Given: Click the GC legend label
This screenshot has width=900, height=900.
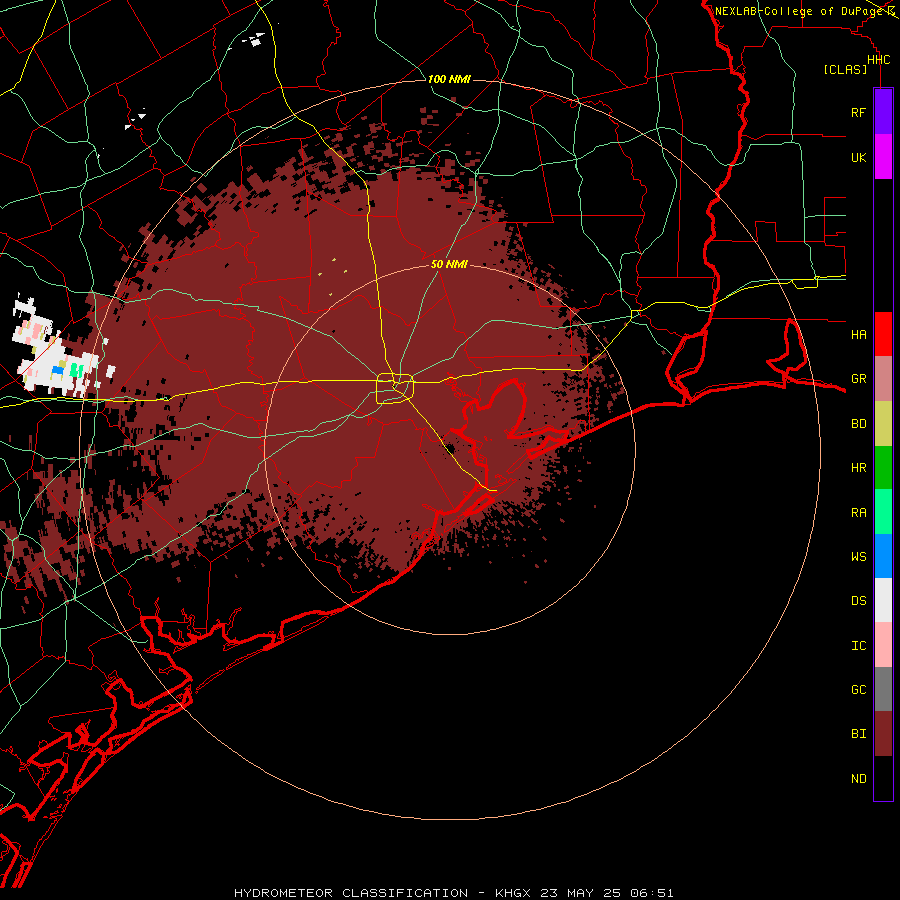Looking at the screenshot, I should tap(858, 690).
